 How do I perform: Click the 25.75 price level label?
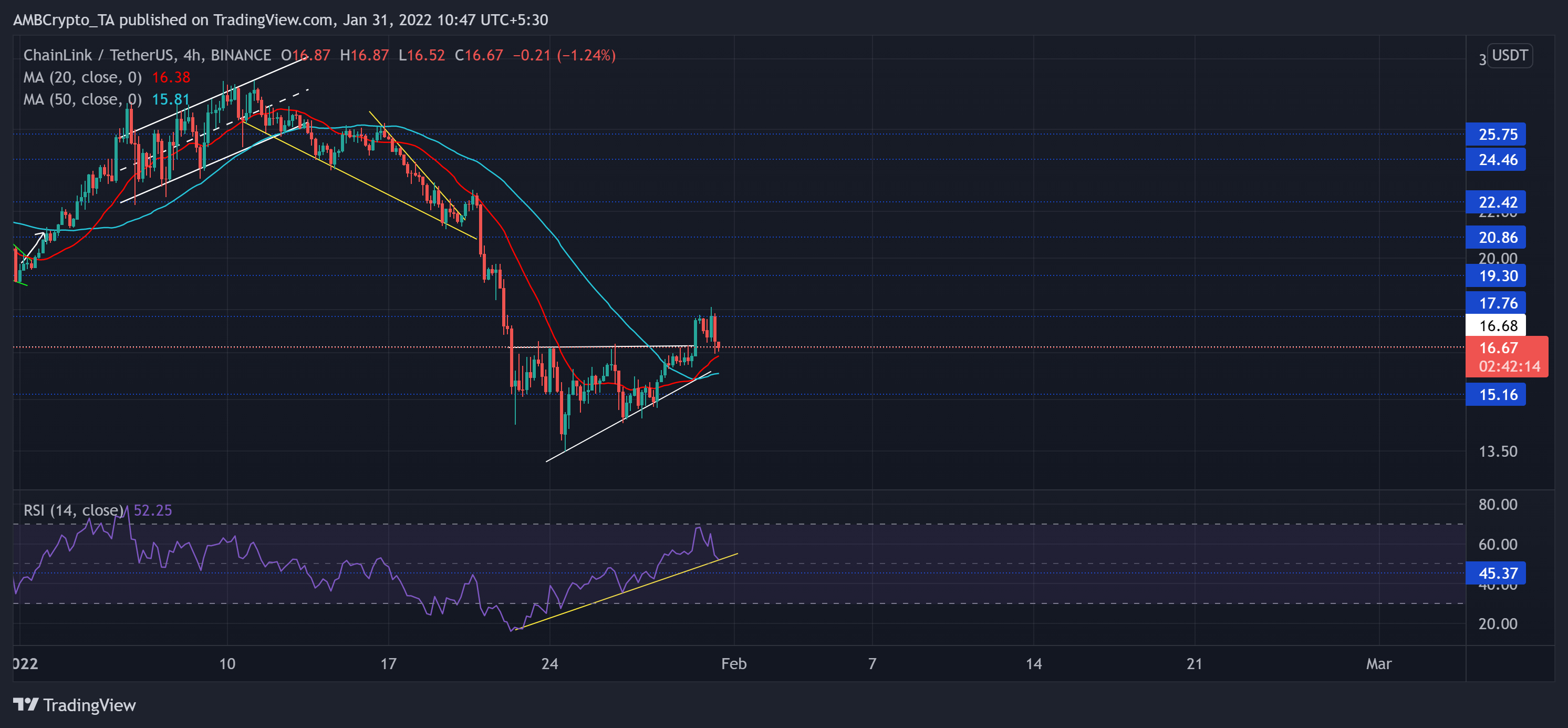pos(1496,134)
